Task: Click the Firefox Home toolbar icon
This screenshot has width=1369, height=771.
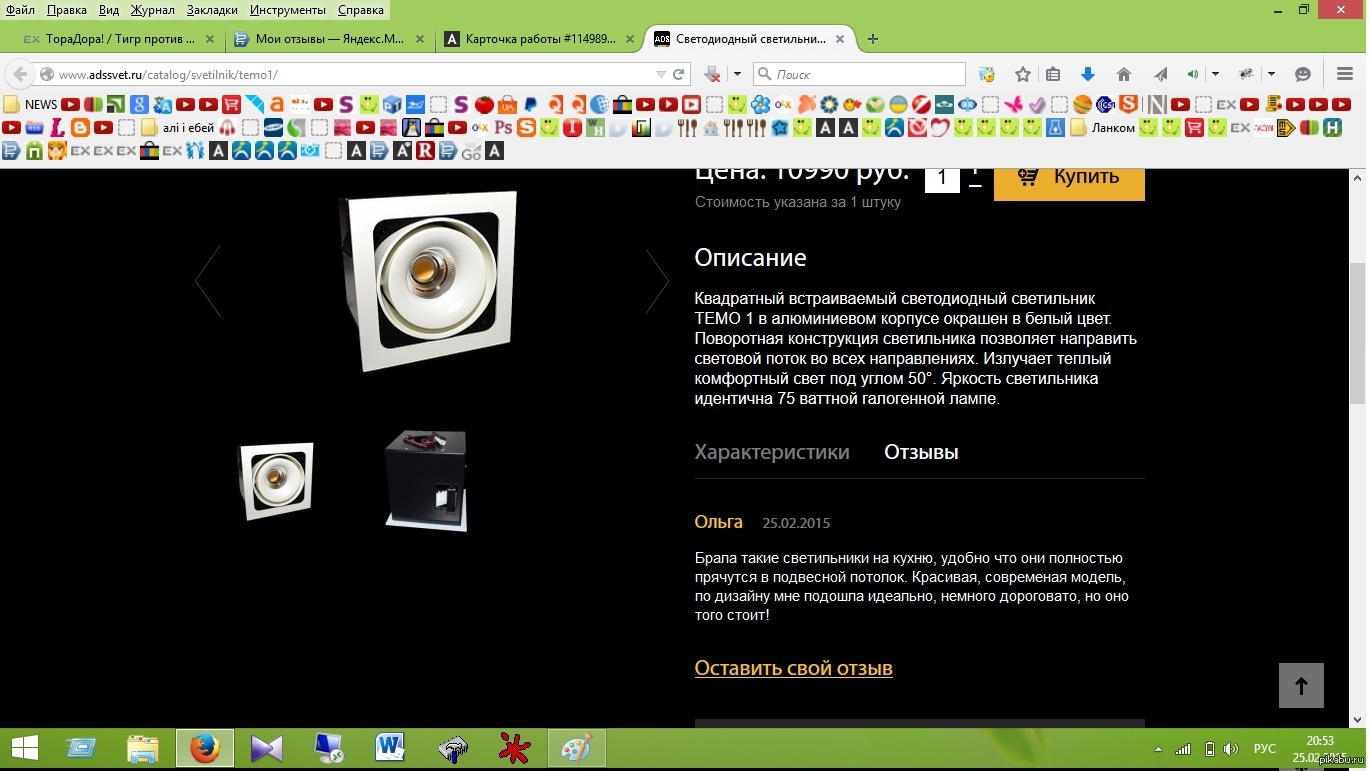Action: [x=1124, y=74]
